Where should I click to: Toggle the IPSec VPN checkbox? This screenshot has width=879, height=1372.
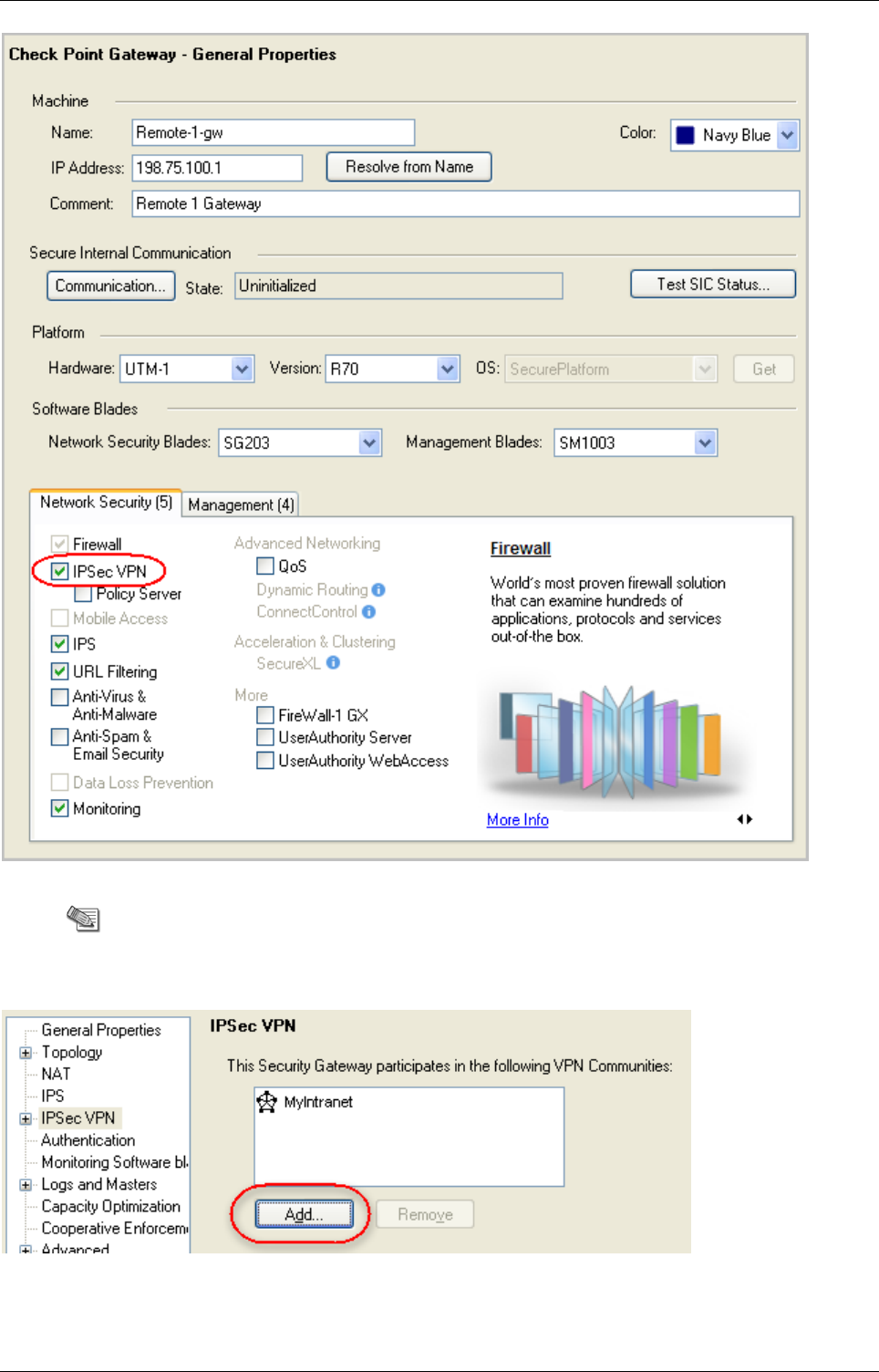pos(60,571)
